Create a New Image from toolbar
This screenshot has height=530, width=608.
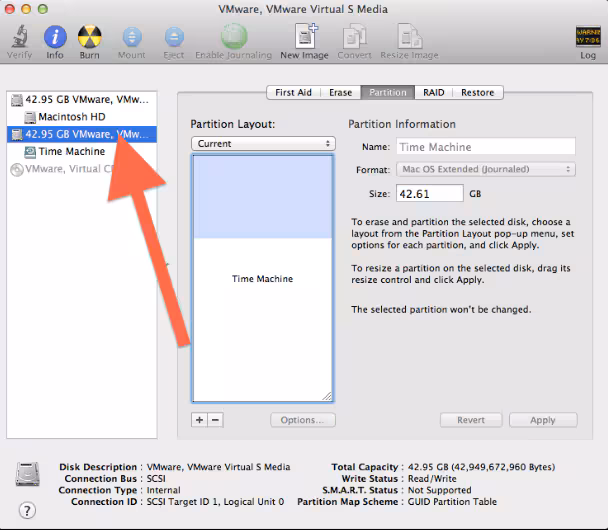click(x=306, y=36)
